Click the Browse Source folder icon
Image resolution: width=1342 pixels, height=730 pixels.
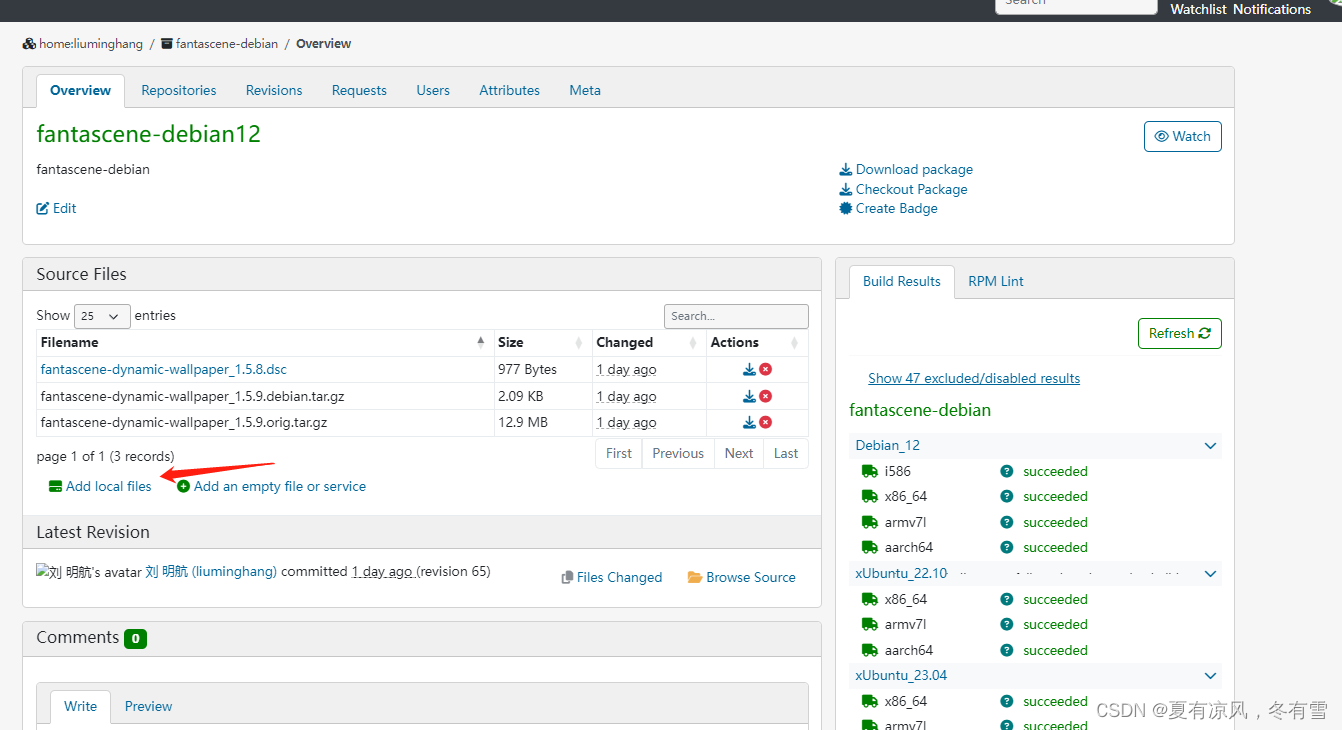[x=695, y=577]
